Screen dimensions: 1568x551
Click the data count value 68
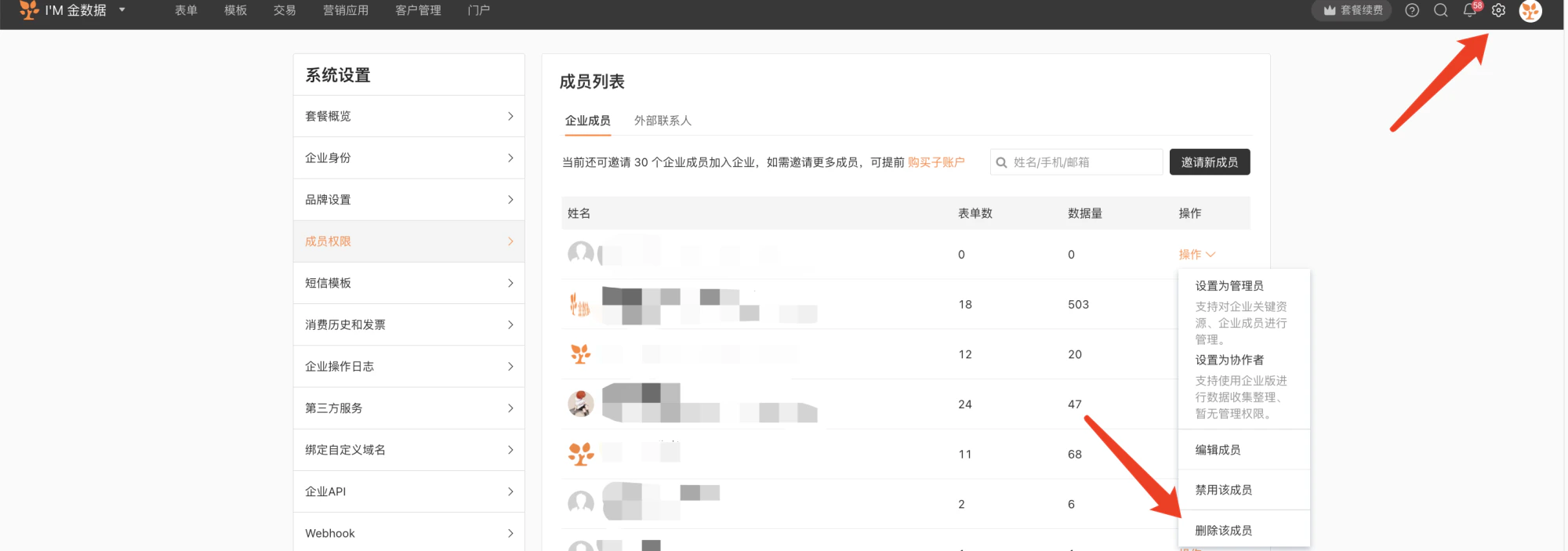tap(1075, 454)
